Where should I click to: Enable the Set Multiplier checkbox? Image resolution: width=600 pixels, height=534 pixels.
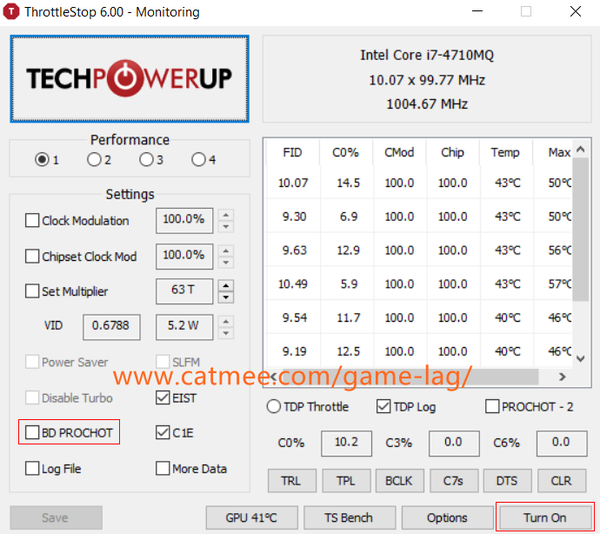pos(32,291)
